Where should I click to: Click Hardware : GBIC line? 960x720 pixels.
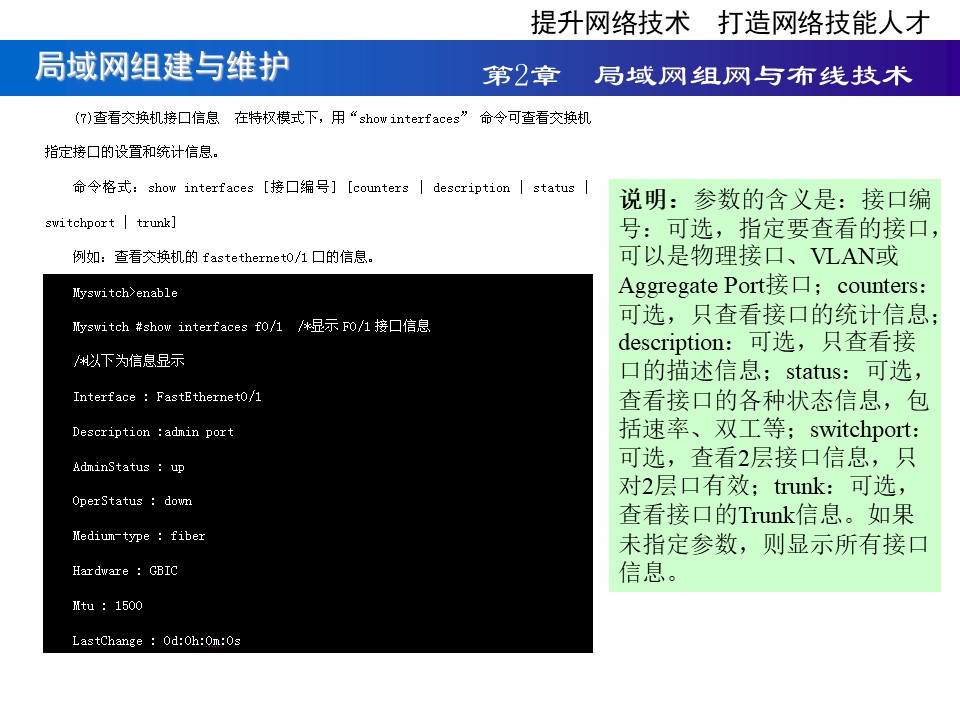point(125,571)
